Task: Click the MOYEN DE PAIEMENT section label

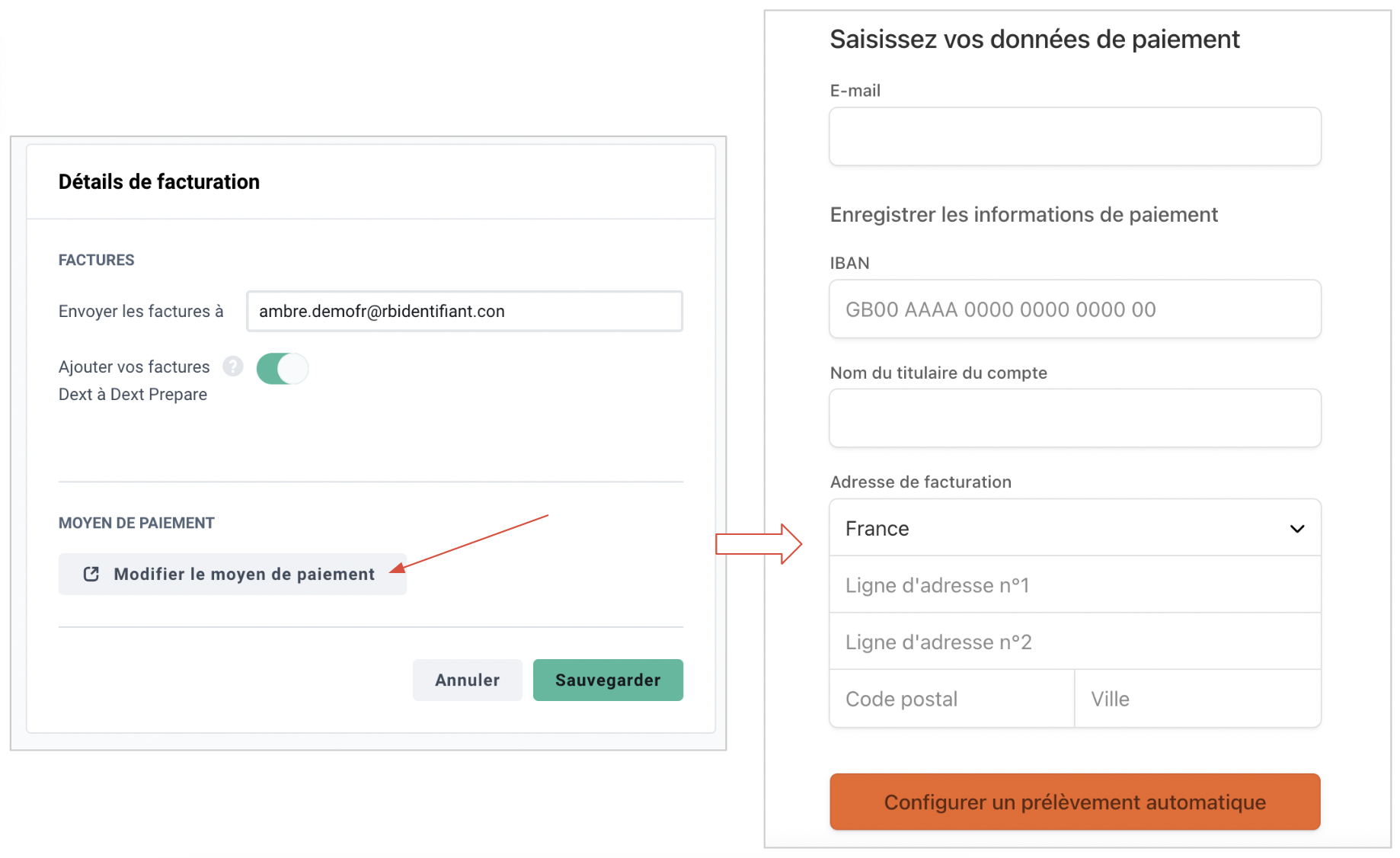Action: click(136, 523)
